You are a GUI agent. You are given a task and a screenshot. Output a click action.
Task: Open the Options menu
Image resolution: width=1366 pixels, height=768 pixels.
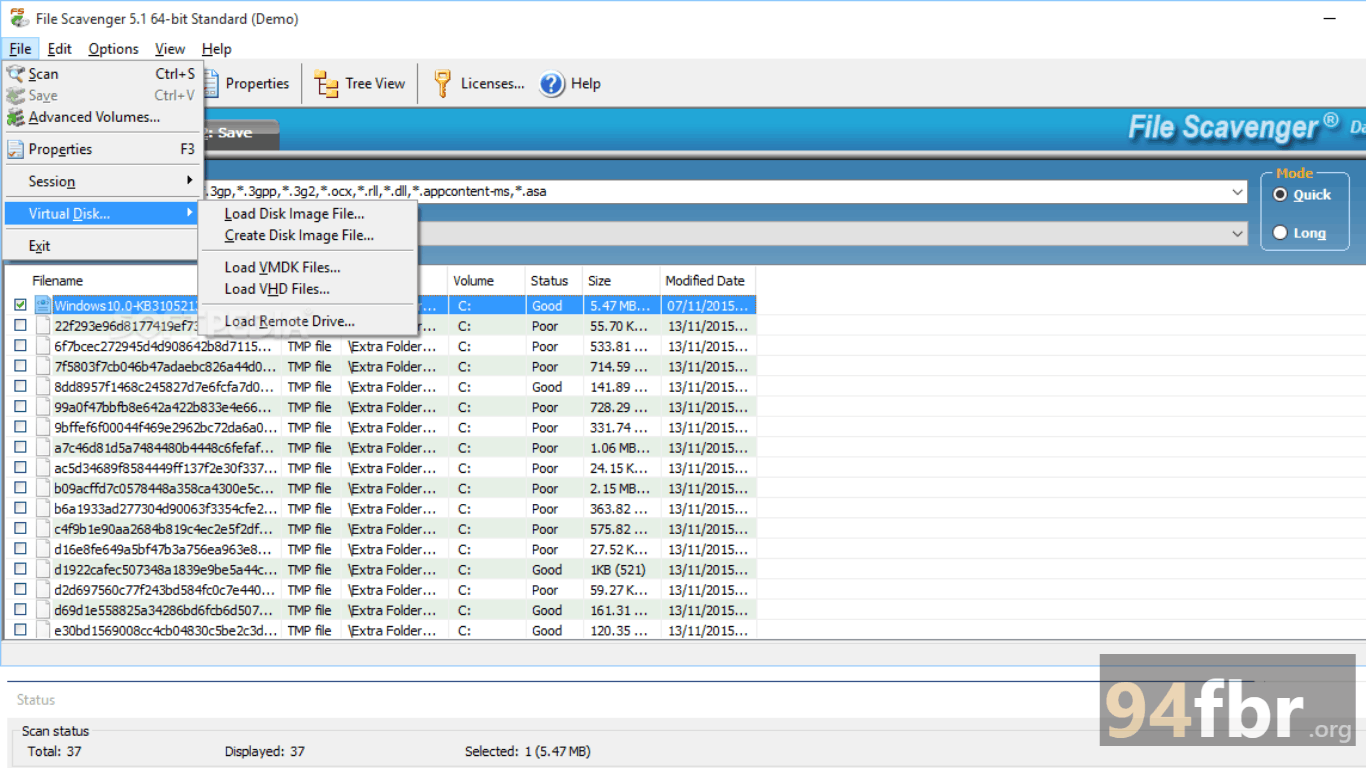tap(113, 48)
